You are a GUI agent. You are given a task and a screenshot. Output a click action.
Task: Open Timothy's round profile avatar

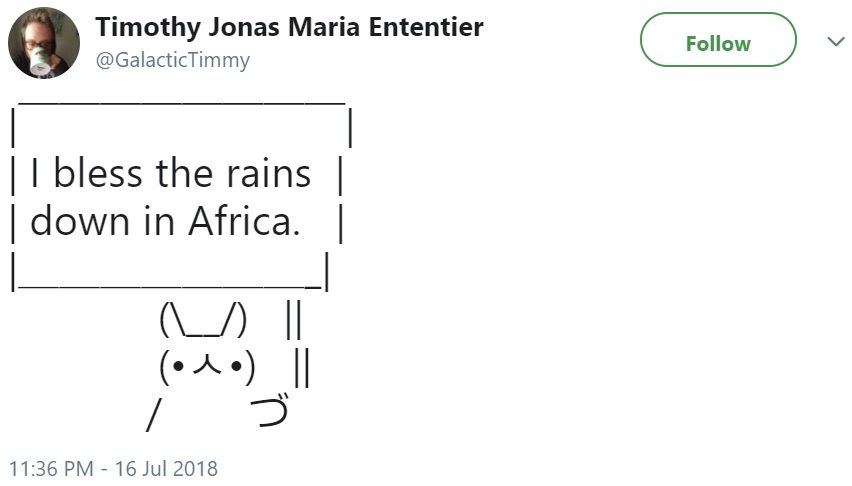click(x=43, y=43)
